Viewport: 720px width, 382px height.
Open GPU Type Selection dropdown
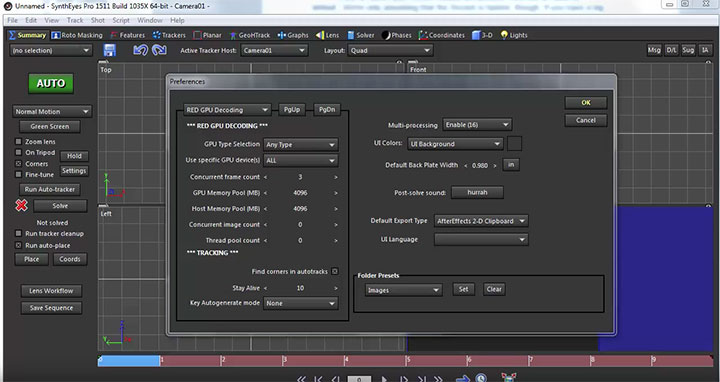pyautogui.click(x=300, y=145)
